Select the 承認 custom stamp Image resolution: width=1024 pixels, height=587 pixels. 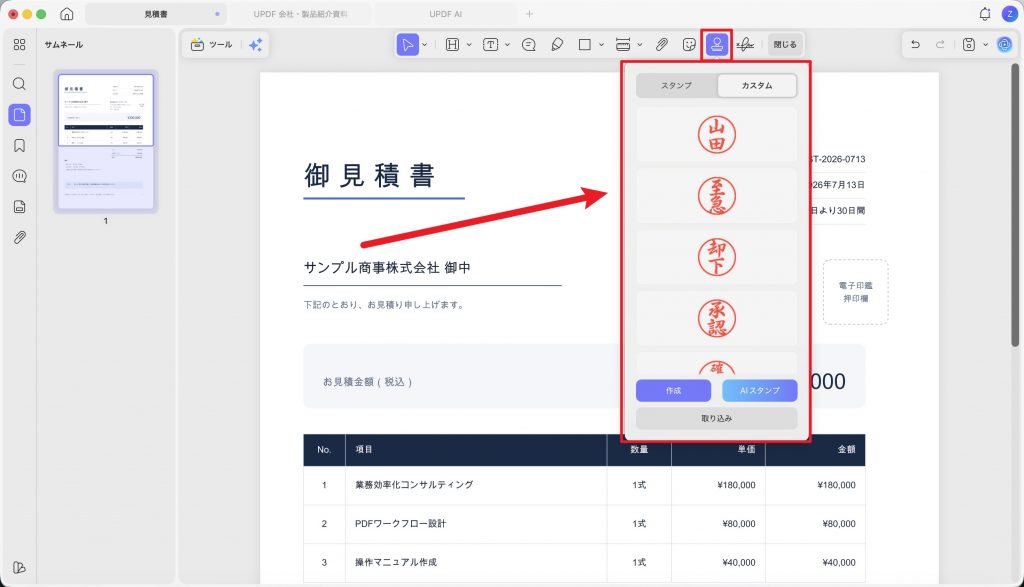pyautogui.click(x=716, y=319)
